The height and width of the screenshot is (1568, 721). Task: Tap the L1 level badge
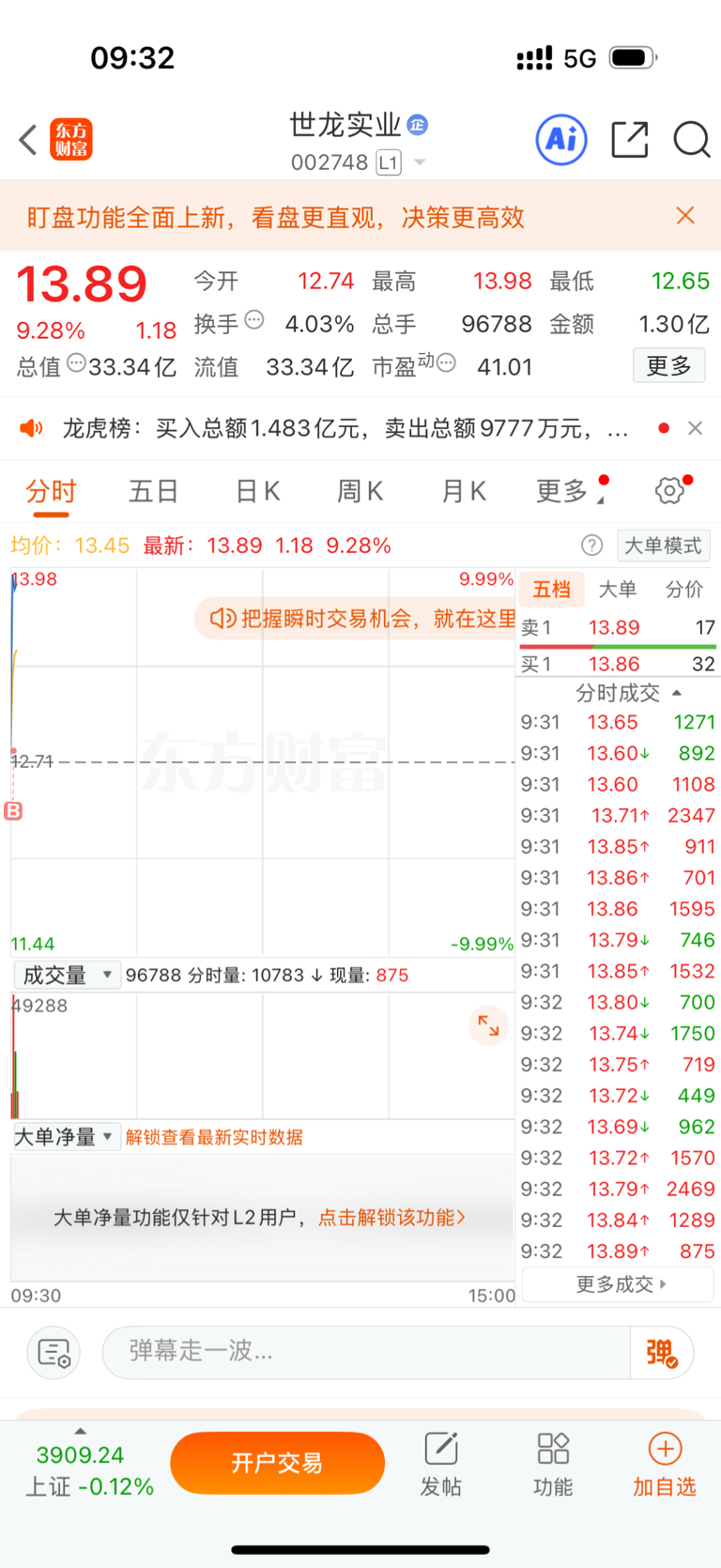[389, 162]
